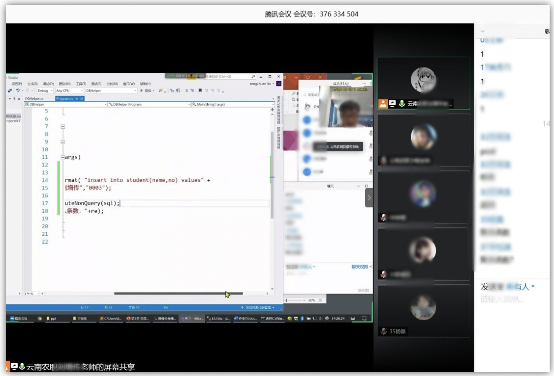Collapse the code region at line 7

click(x=63, y=127)
